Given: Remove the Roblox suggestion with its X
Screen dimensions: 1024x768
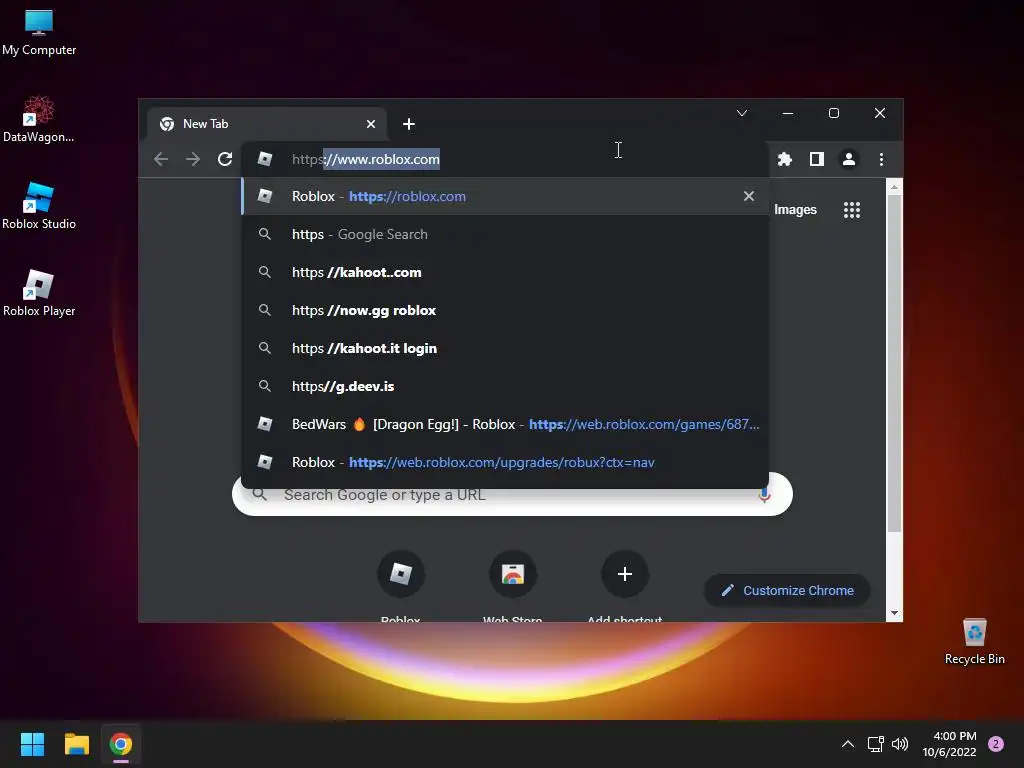Looking at the screenshot, I should (748, 196).
